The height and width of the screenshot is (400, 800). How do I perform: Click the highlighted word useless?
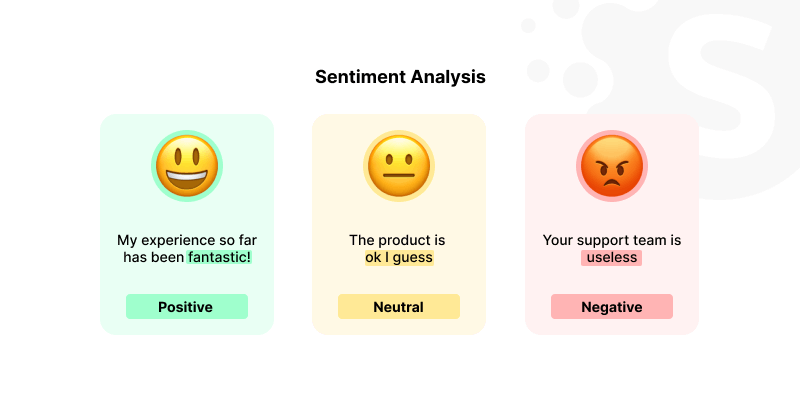(x=611, y=257)
